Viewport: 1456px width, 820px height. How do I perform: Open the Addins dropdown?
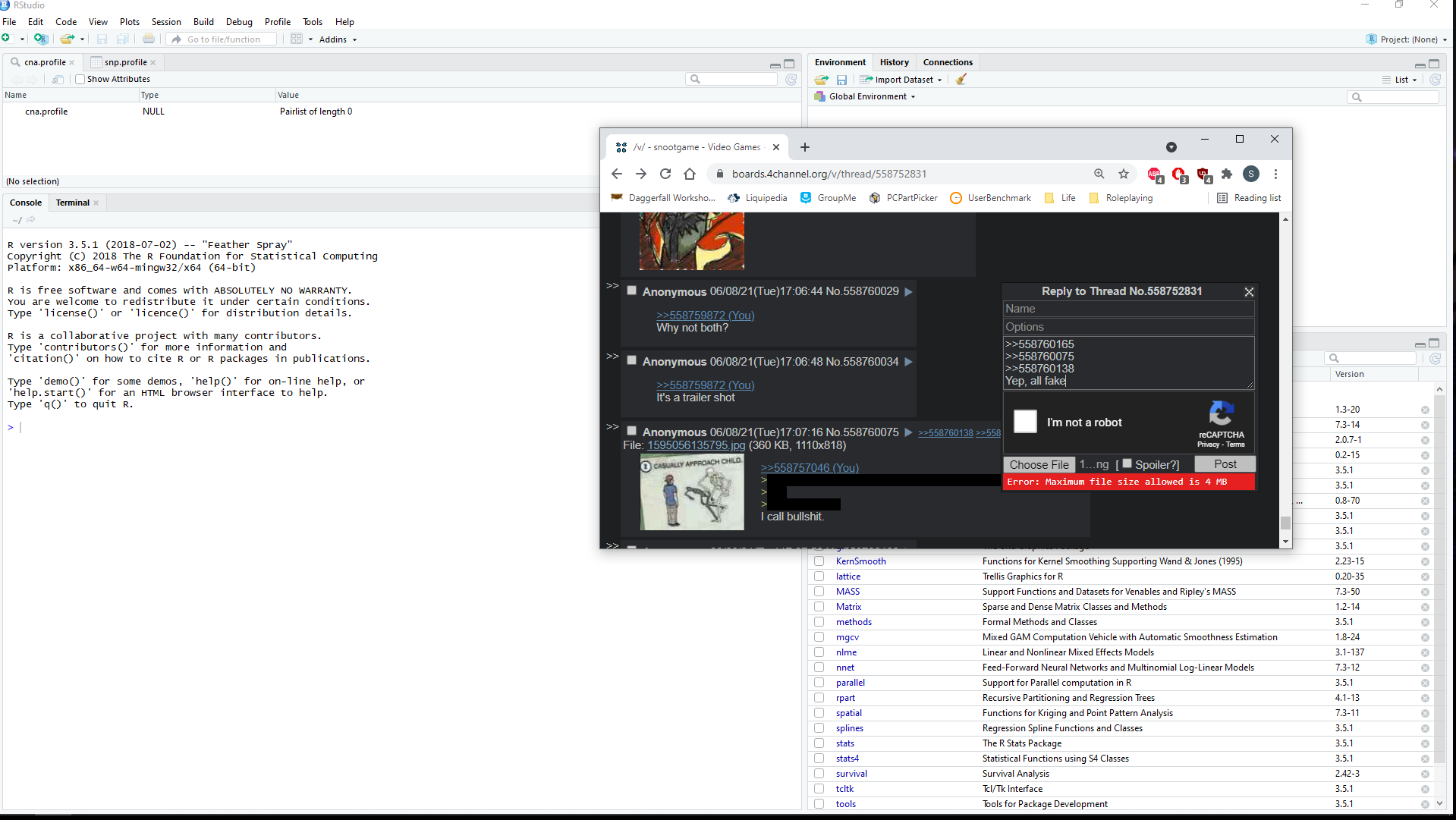[338, 39]
